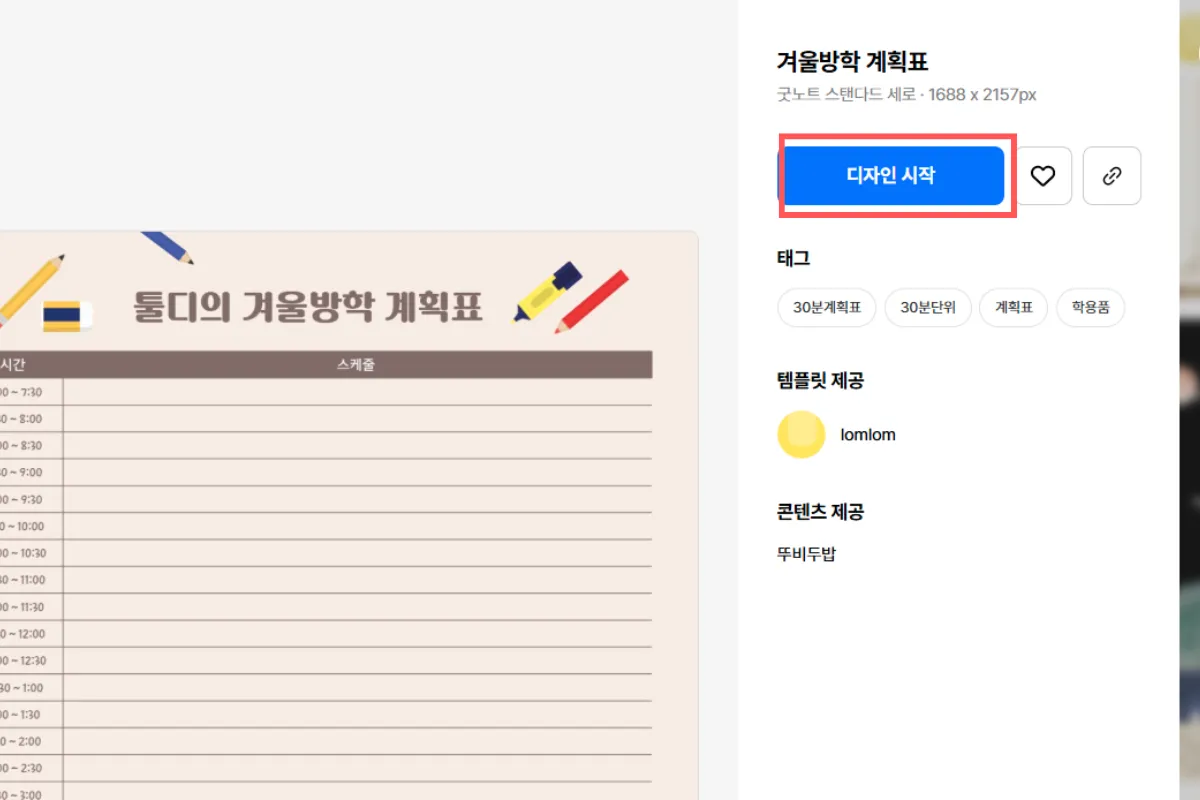The height and width of the screenshot is (800, 1200).
Task: Click lomlom's round yellow profile avatar
Action: 800,434
